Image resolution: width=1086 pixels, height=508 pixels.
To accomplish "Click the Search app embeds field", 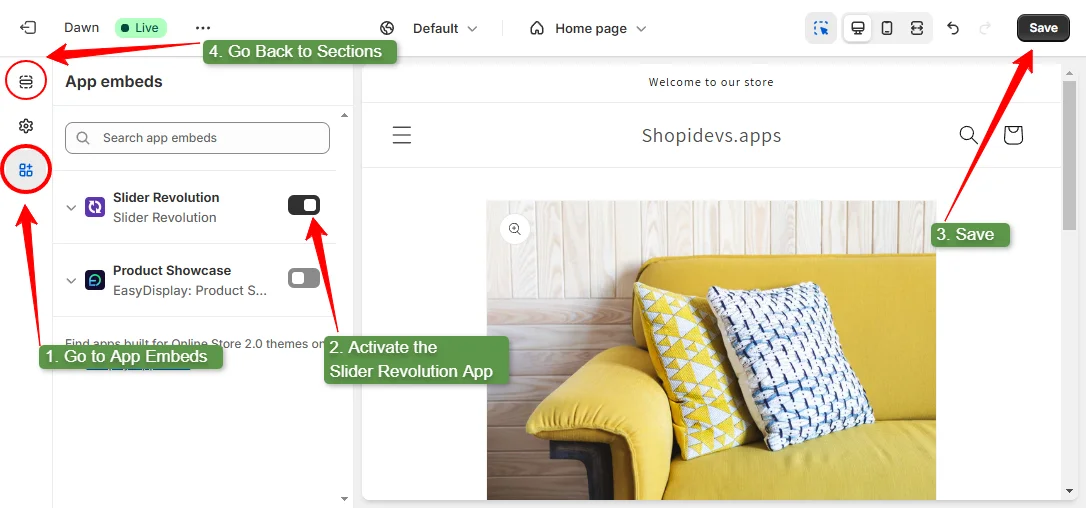I will [x=197, y=138].
